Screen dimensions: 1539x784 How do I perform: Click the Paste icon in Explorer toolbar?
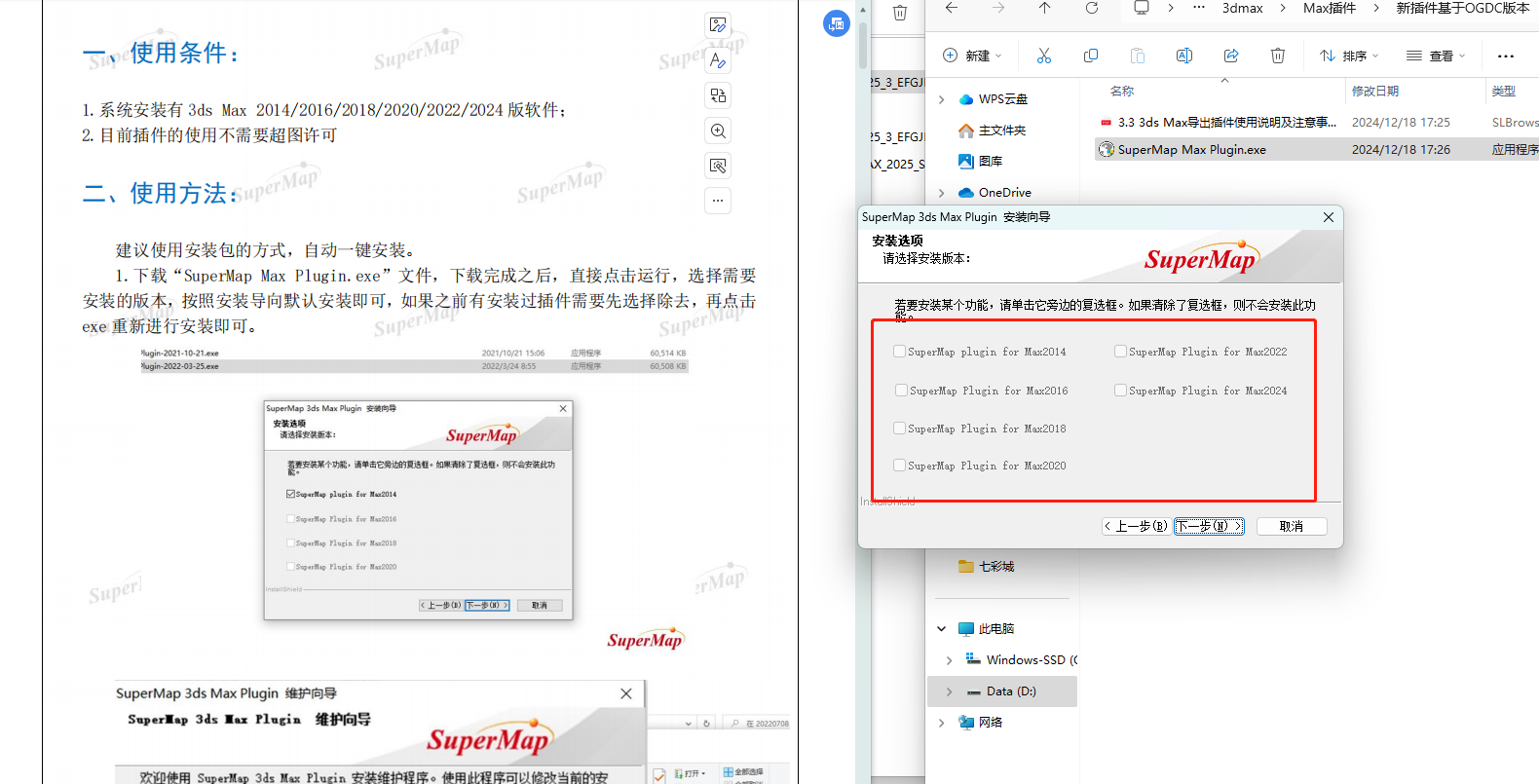point(1138,56)
